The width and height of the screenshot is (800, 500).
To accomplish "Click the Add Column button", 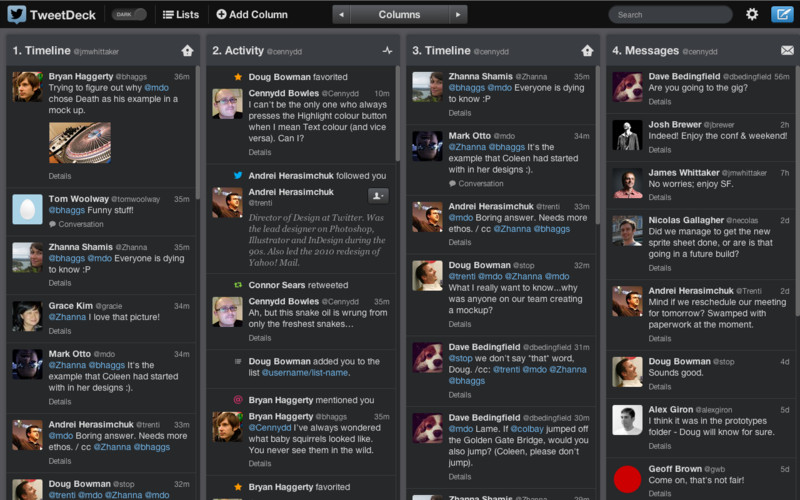I will pyautogui.click(x=252, y=15).
